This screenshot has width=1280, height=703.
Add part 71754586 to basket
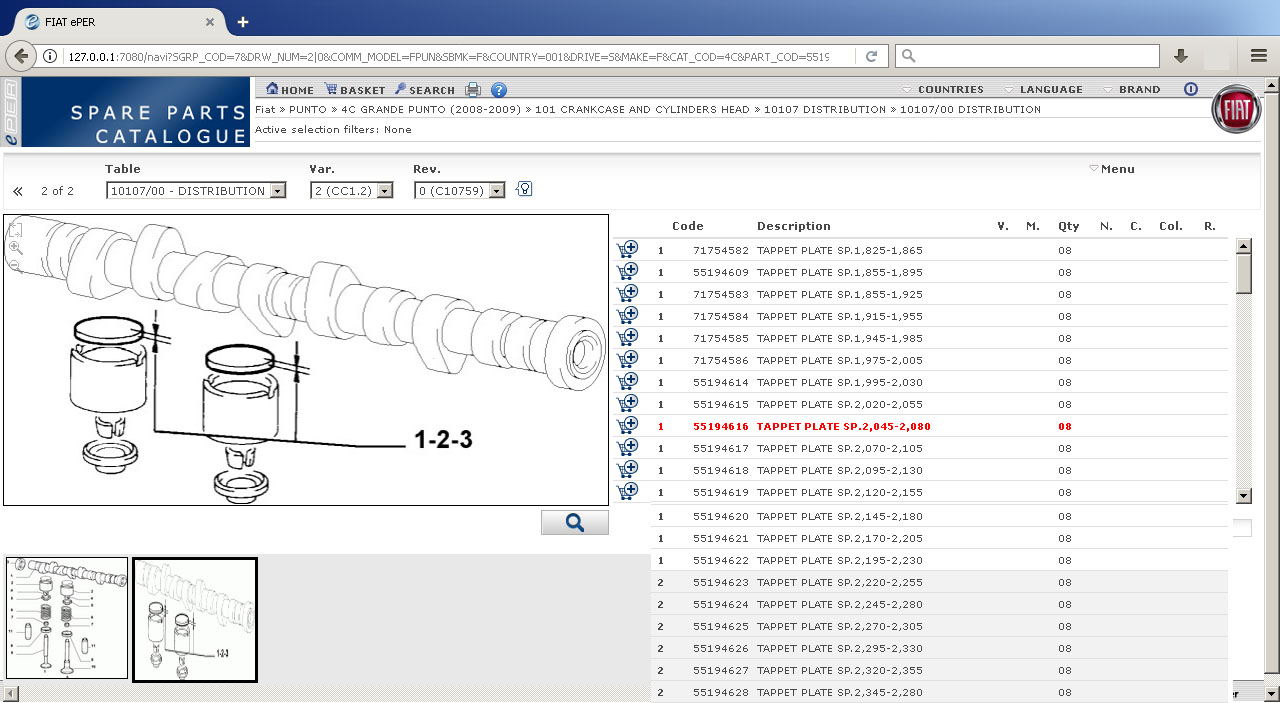(x=627, y=360)
